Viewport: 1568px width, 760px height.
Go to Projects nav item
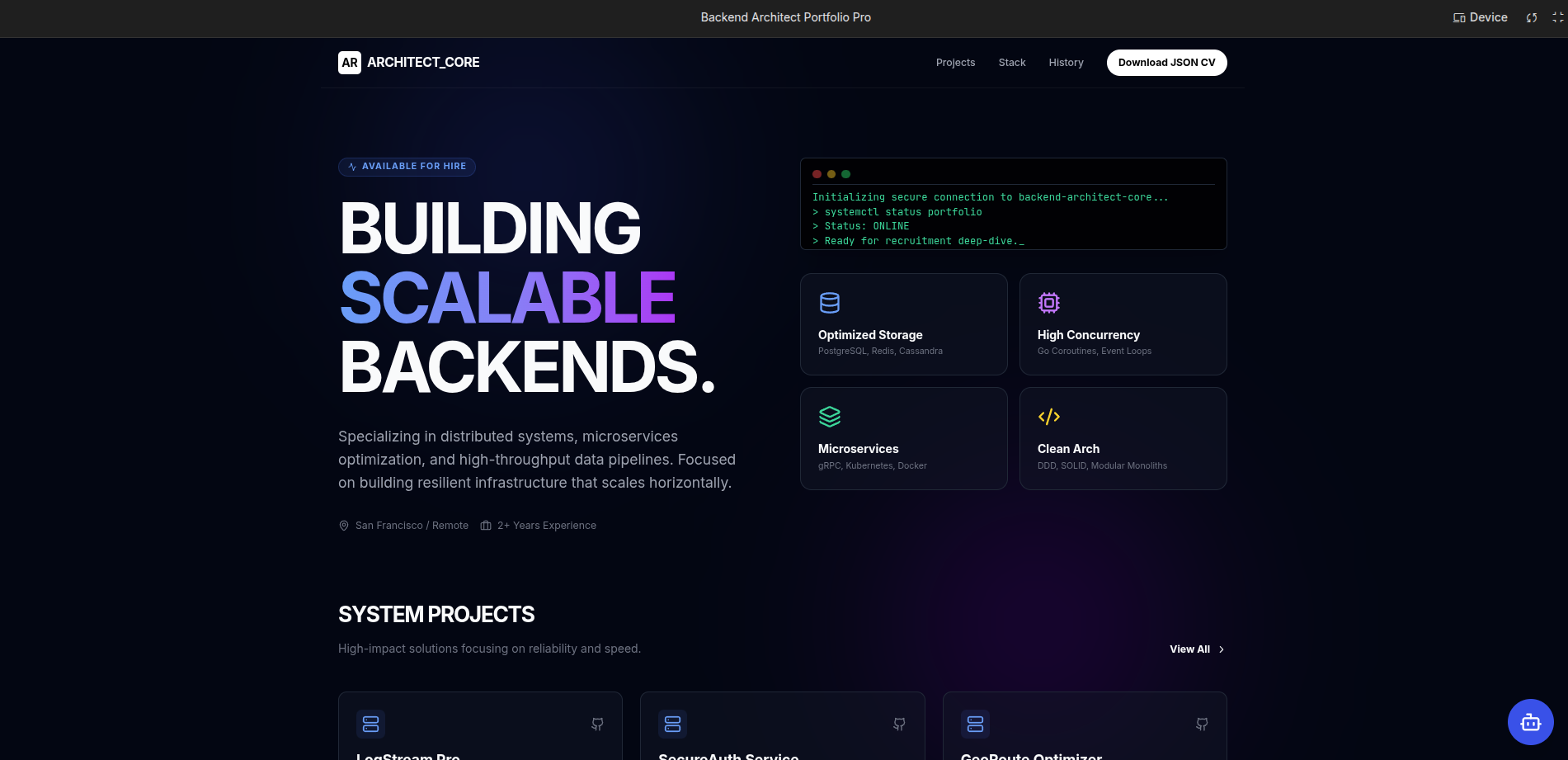point(955,63)
